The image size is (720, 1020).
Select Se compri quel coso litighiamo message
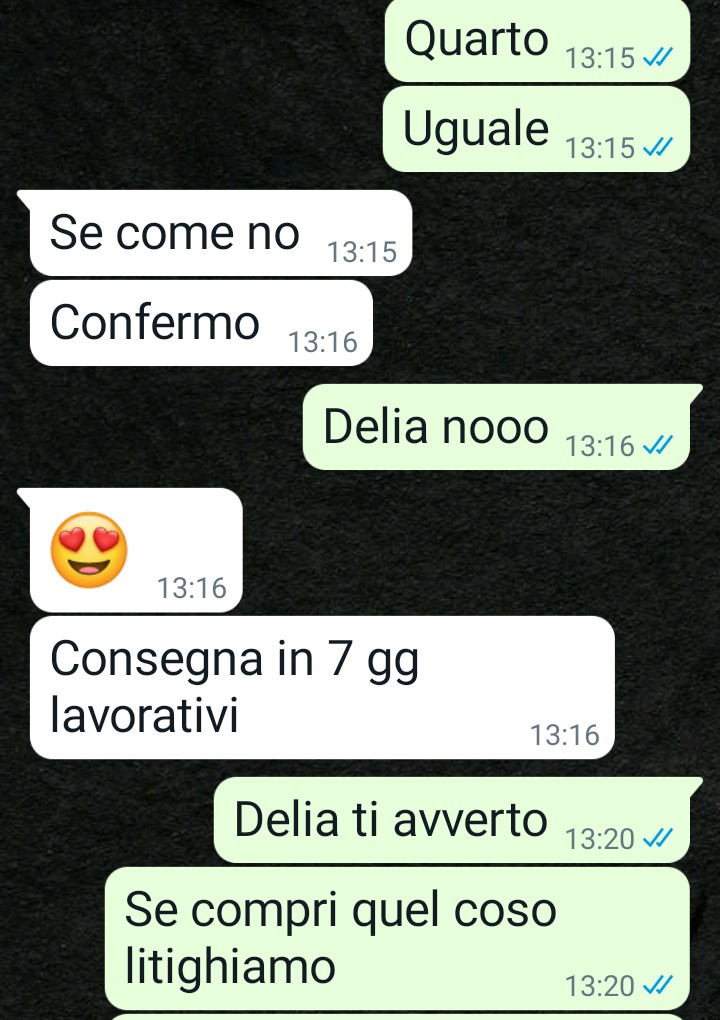click(397, 939)
